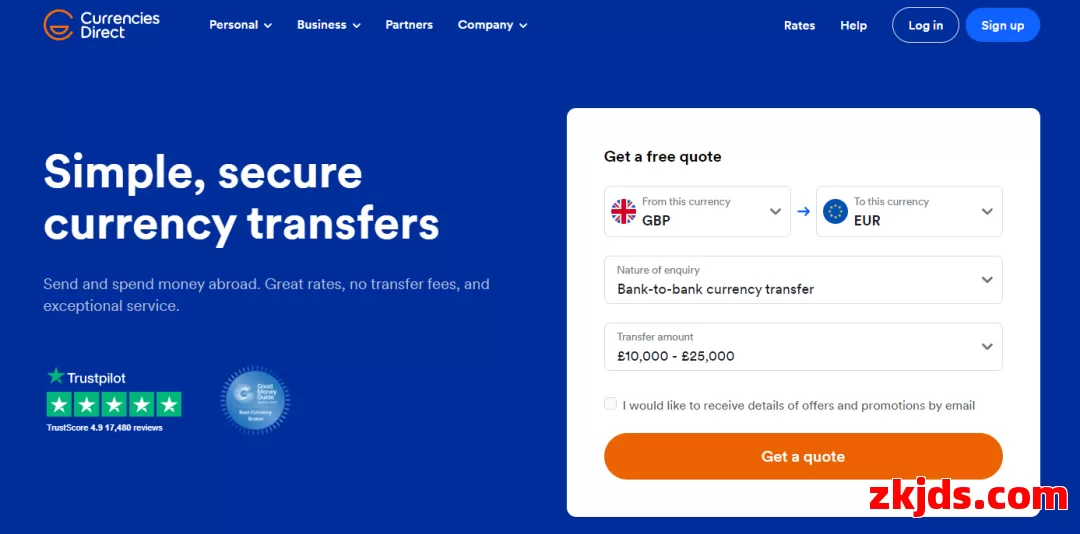Click the Currencies Direct logo icon
This screenshot has height=534, width=1080.
[x=59, y=25]
